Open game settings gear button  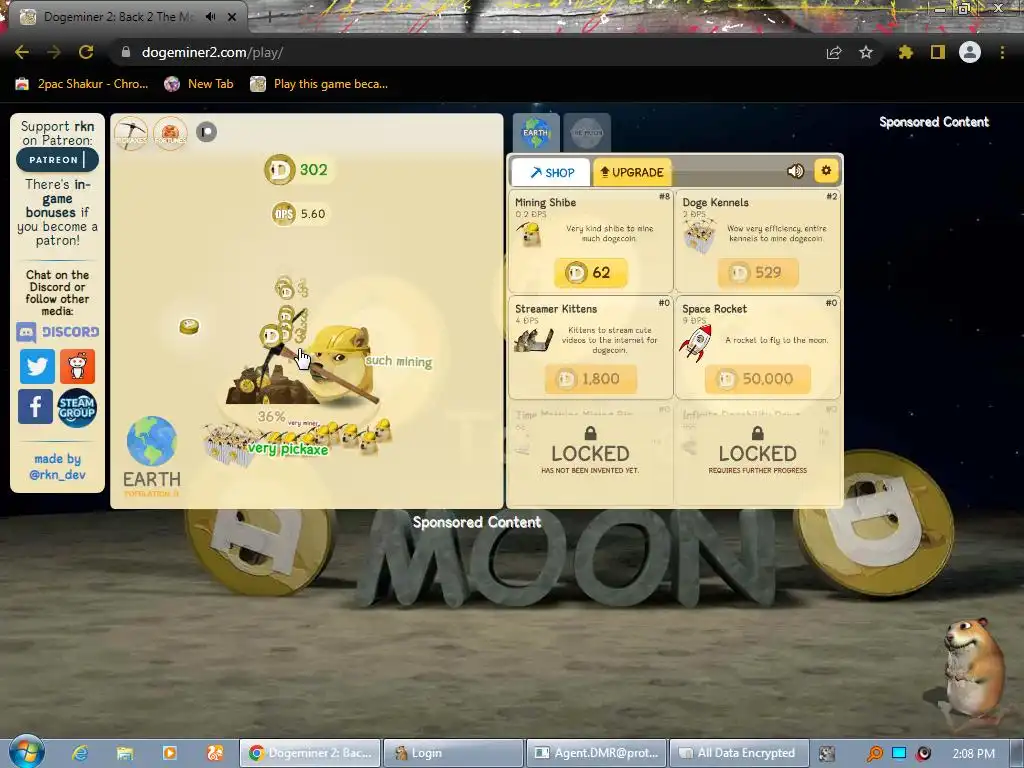(826, 170)
